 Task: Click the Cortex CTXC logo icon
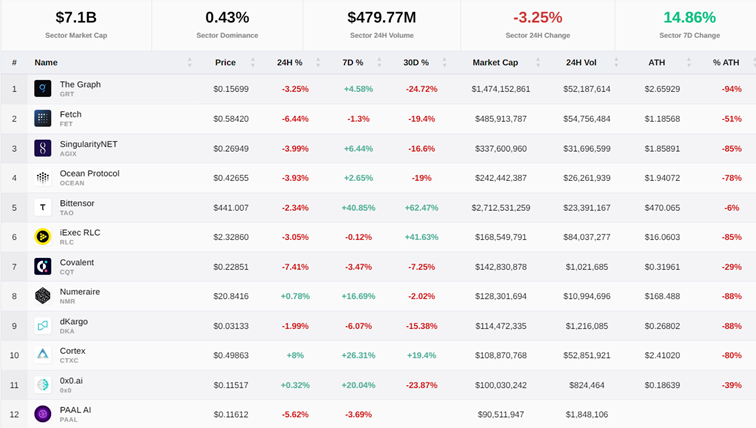(43, 355)
